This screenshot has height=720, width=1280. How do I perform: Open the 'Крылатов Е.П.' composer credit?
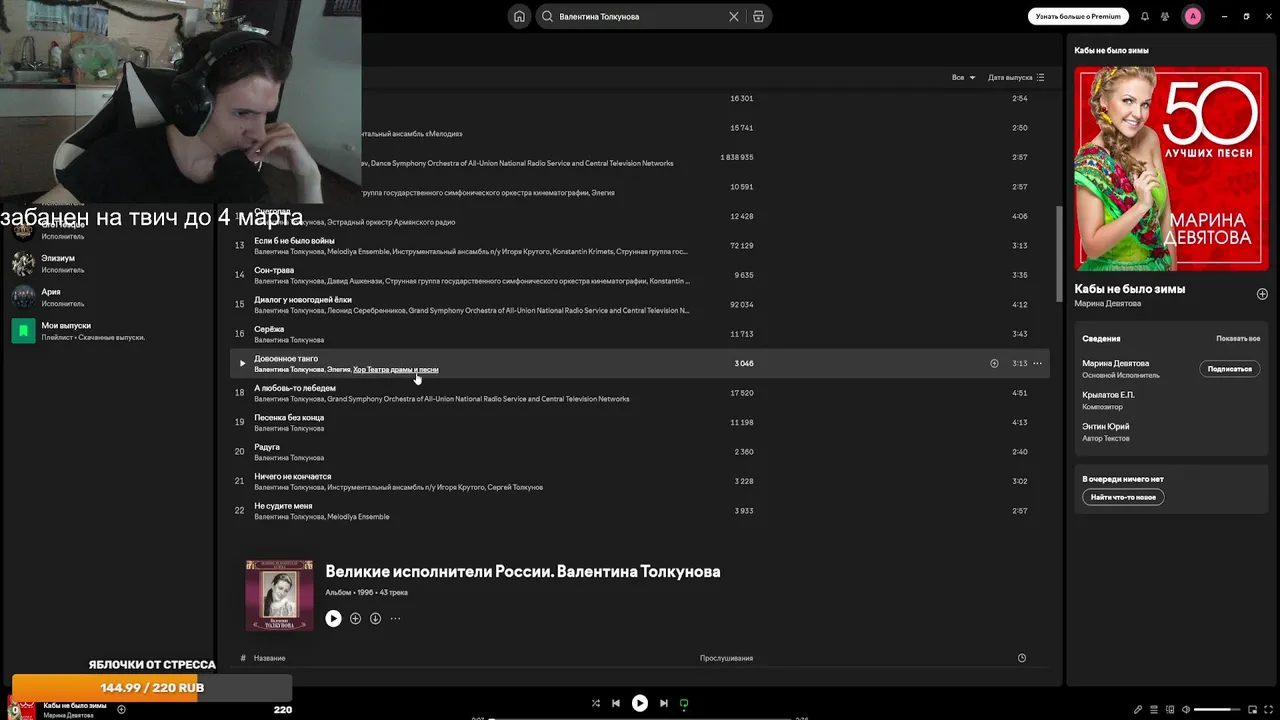click(x=1108, y=395)
